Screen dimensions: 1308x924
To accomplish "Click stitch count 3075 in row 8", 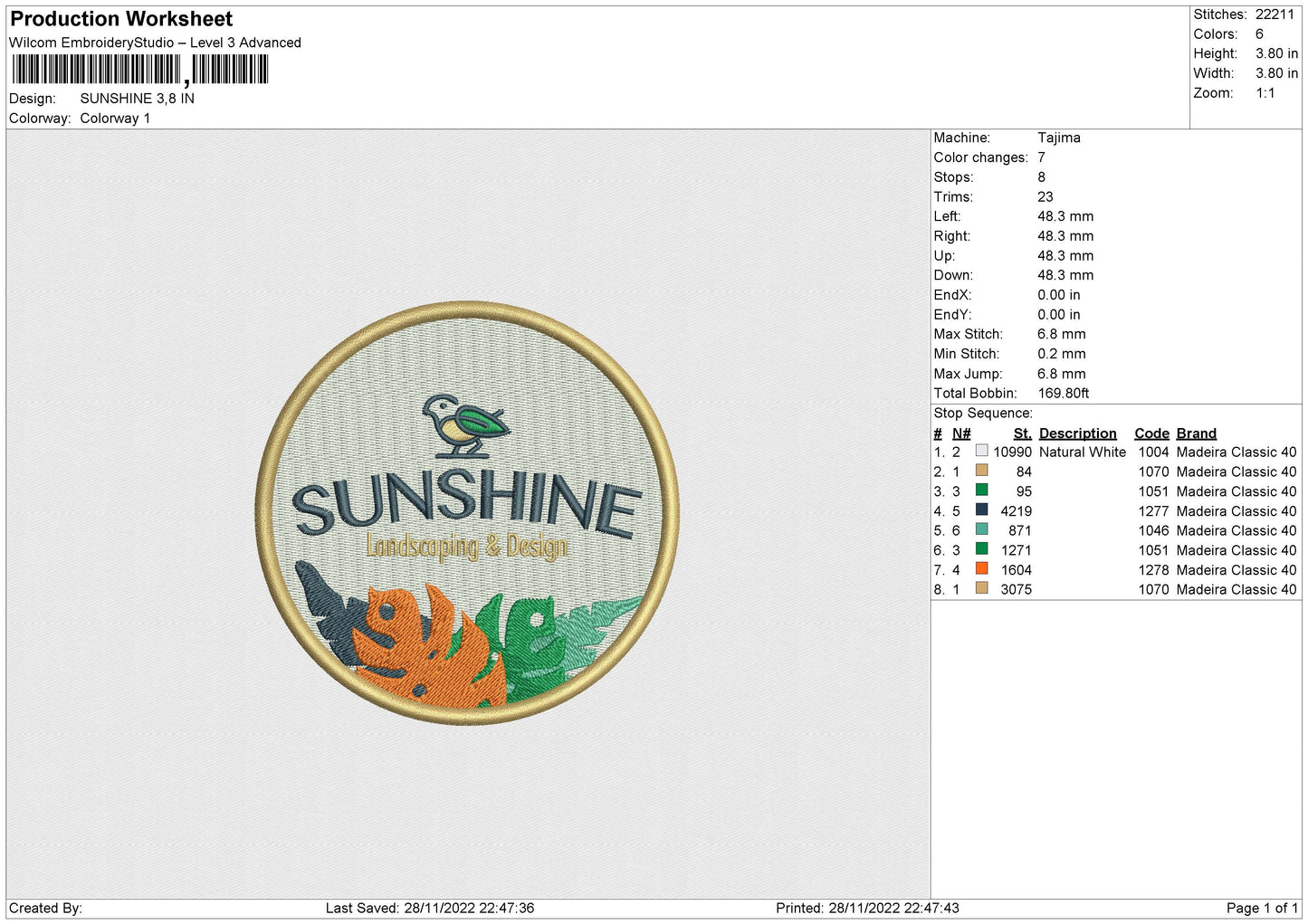I will point(1016,590).
